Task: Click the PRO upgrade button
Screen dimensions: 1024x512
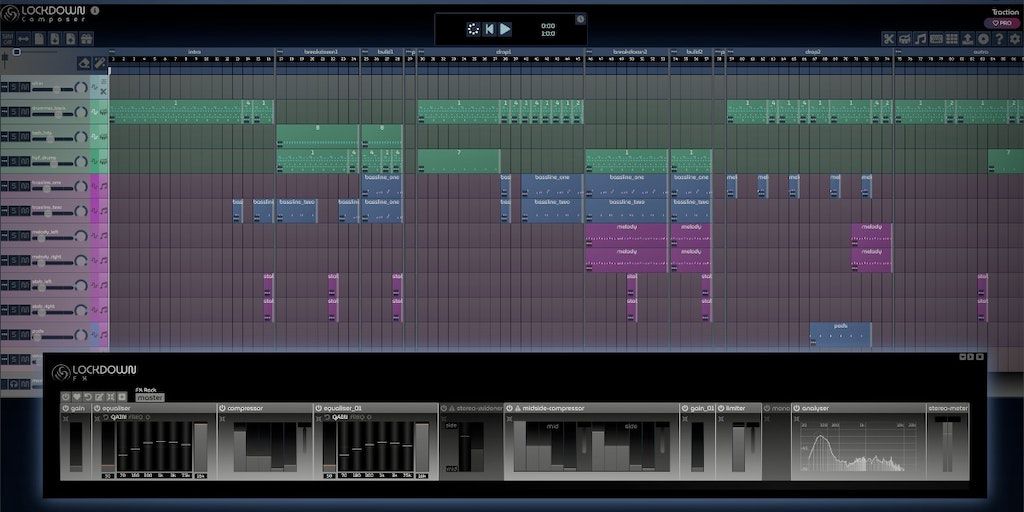Action: click(1001, 23)
